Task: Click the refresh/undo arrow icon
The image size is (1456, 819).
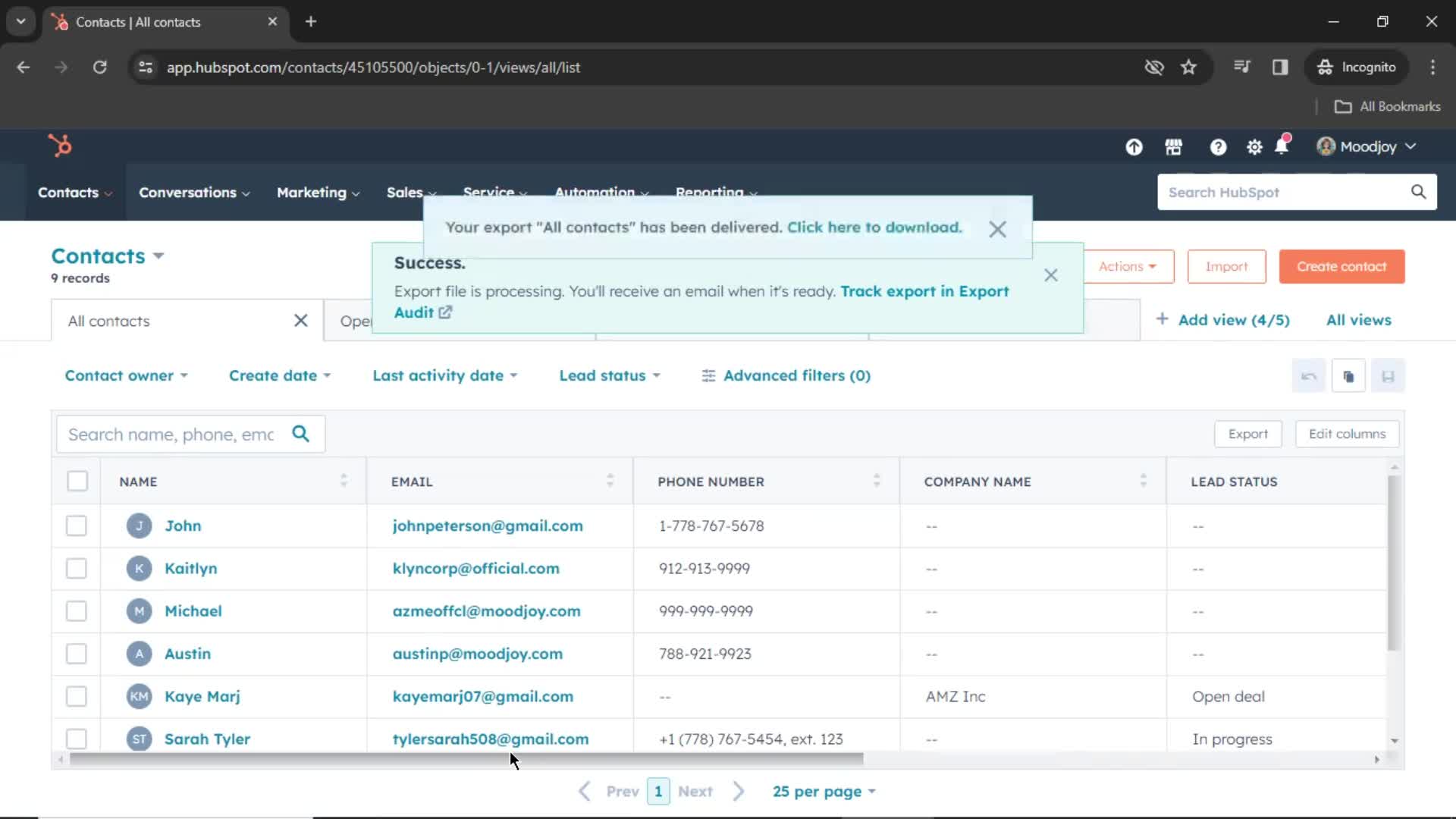Action: [1310, 375]
